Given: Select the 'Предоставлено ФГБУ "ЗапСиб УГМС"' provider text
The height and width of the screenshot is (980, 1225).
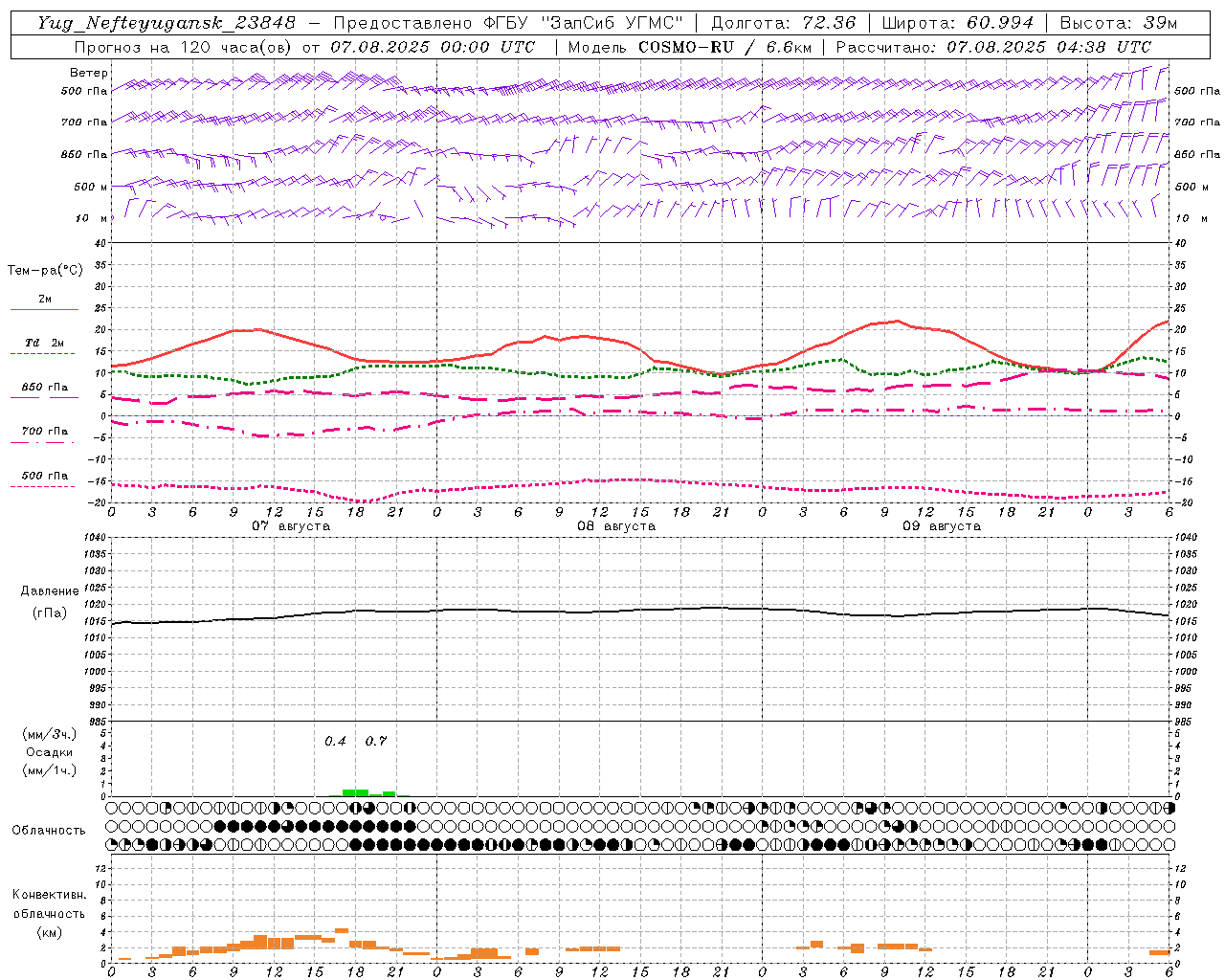Looking at the screenshot, I should pyautogui.click(x=508, y=23).
